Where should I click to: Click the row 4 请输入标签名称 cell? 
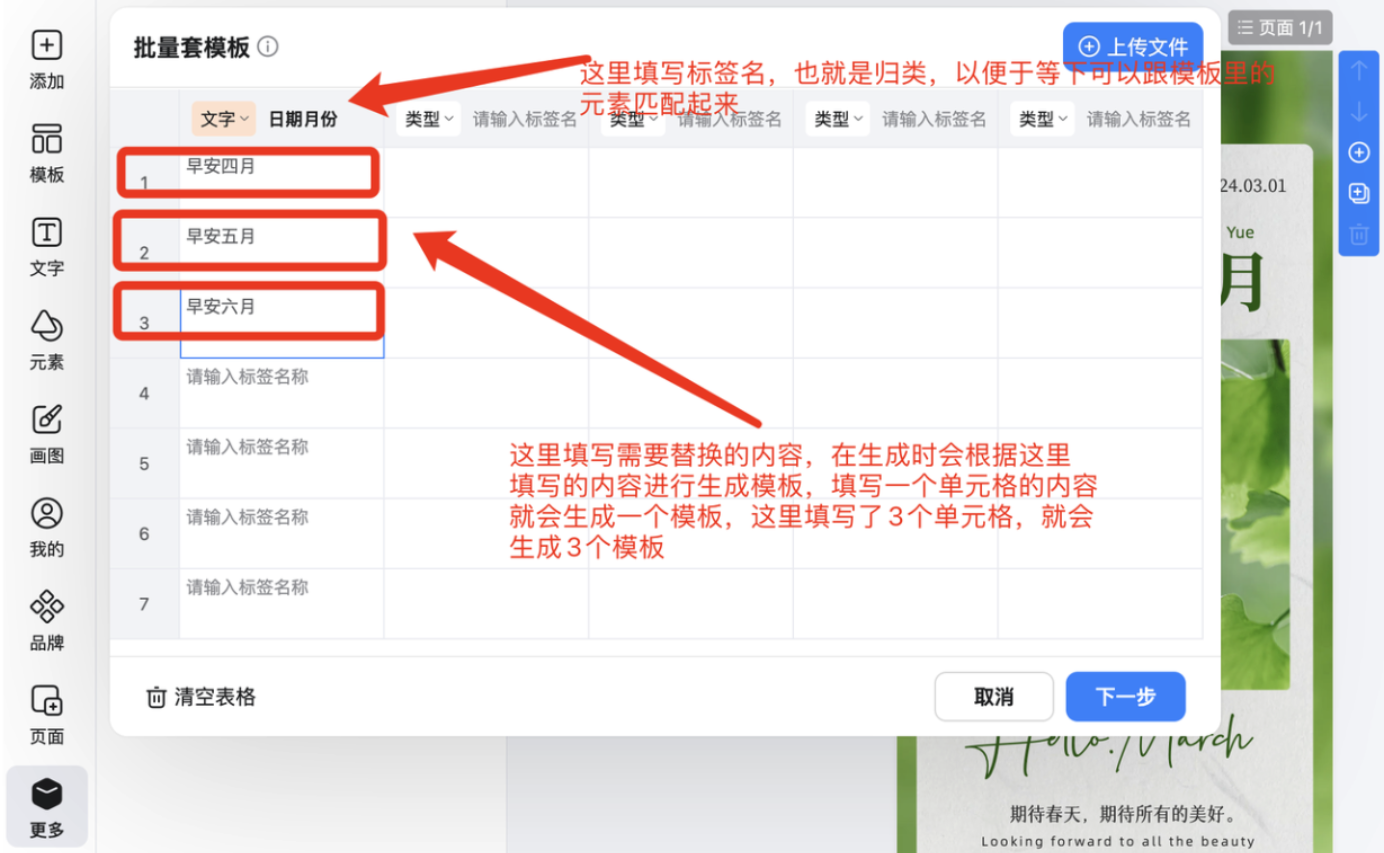point(281,392)
